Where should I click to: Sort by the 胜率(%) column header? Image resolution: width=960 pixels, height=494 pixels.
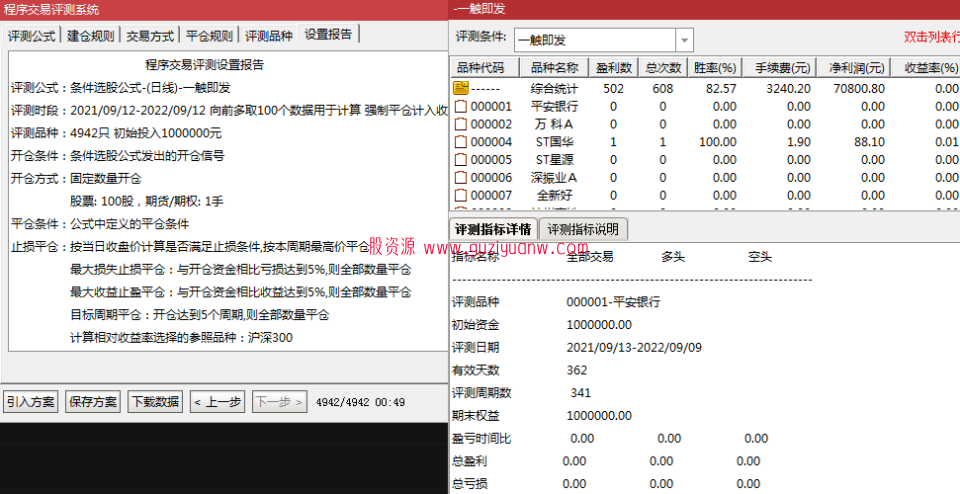coord(715,67)
